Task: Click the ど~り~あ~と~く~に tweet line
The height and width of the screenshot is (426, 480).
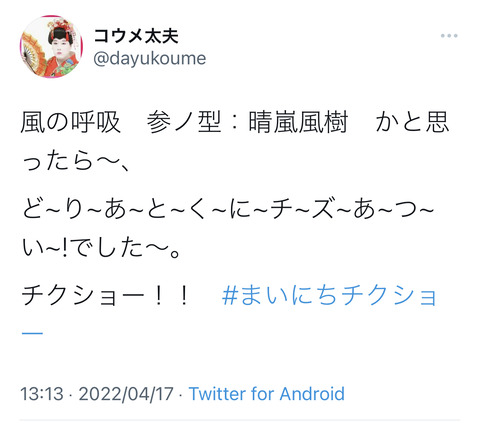Action: pyautogui.click(x=137, y=210)
